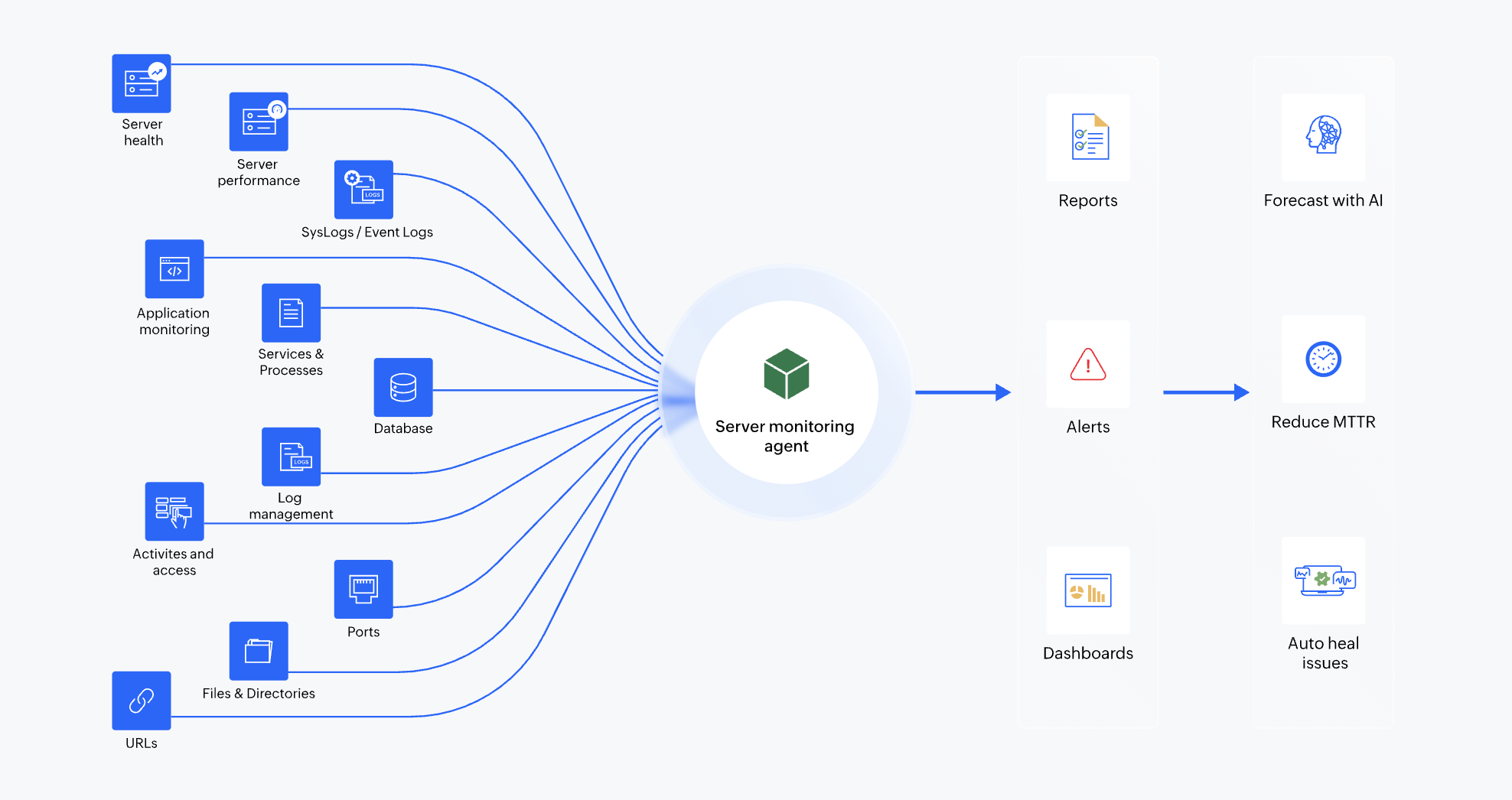Select the Activites and access icon
Image resolution: width=1512 pixels, height=800 pixels.
(174, 512)
